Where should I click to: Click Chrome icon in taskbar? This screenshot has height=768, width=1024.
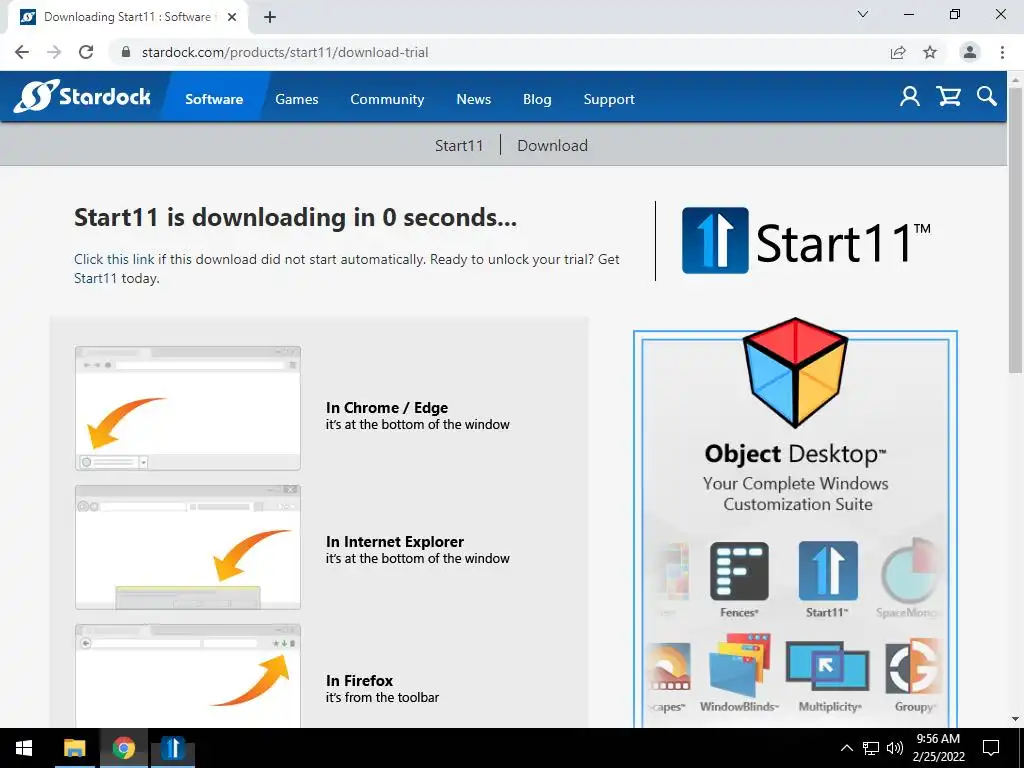click(123, 748)
